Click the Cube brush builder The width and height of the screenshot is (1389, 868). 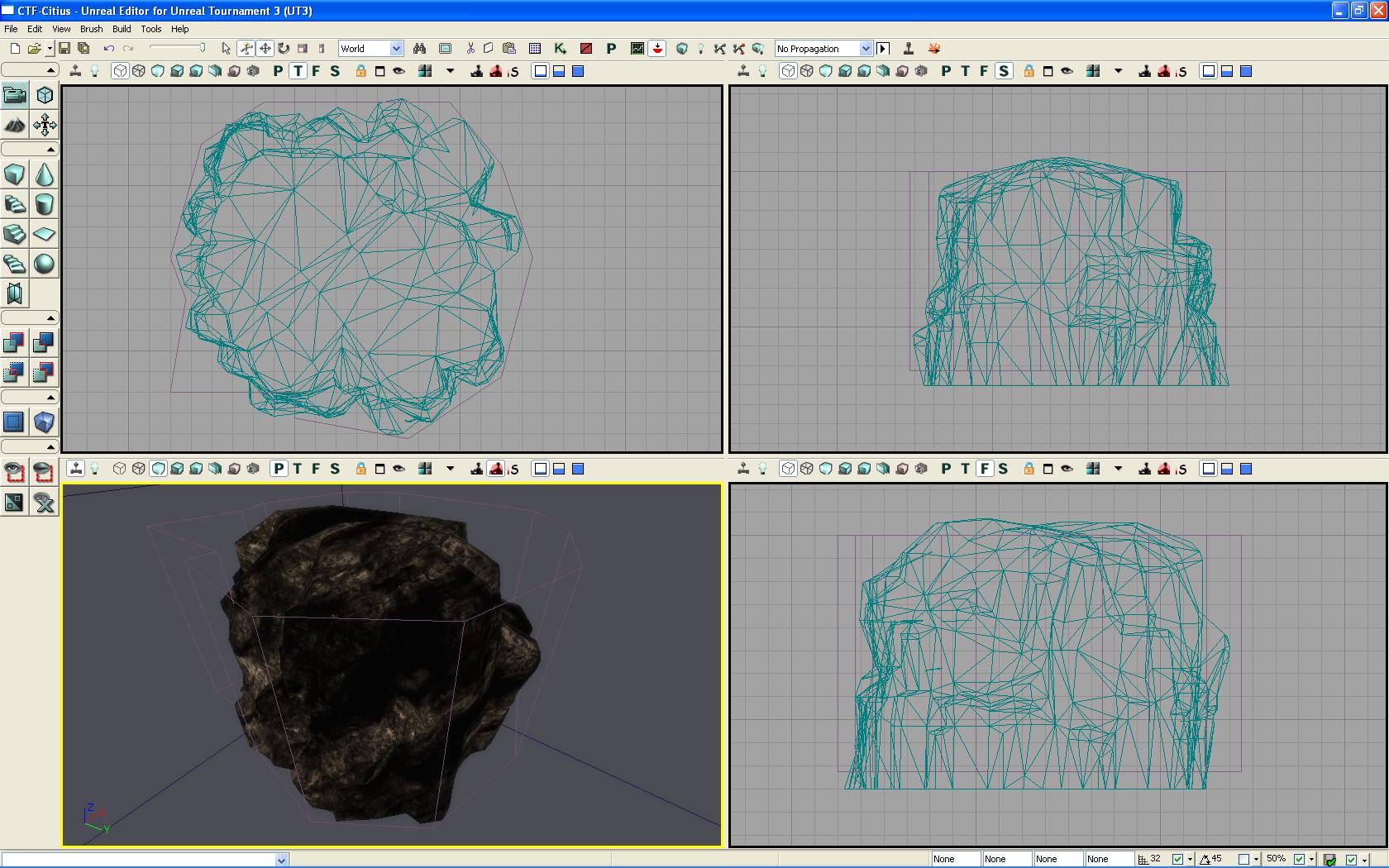click(x=15, y=174)
